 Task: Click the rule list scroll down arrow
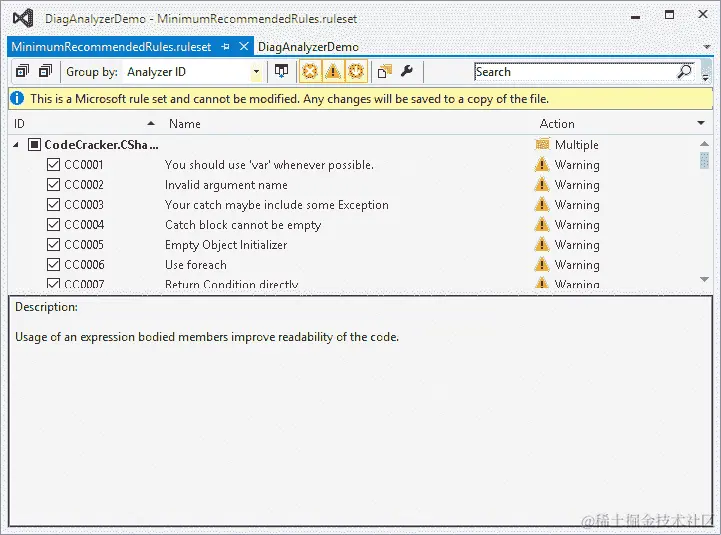click(704, 279)
